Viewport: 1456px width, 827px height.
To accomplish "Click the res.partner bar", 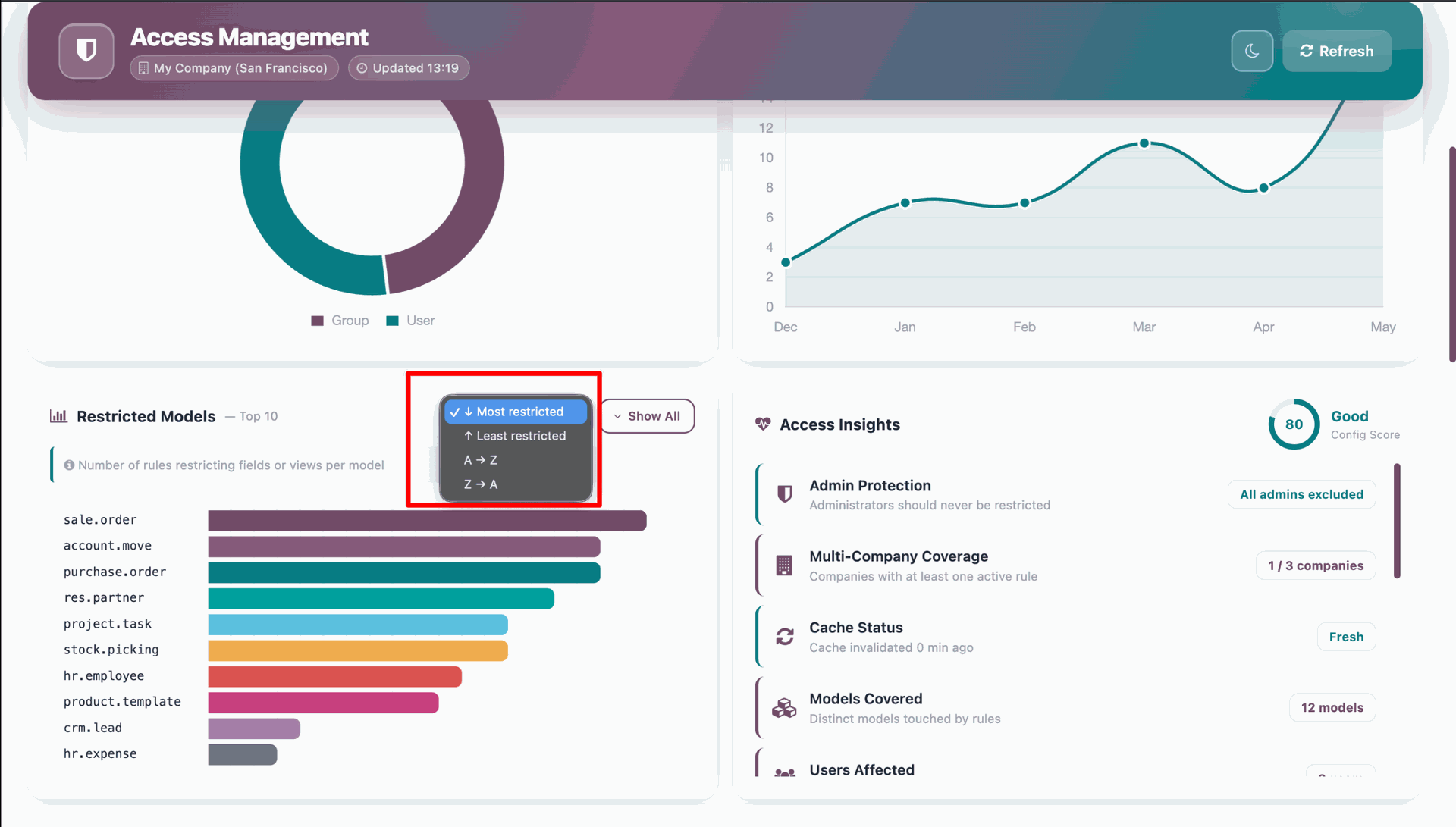I will (x=381, y=599).
